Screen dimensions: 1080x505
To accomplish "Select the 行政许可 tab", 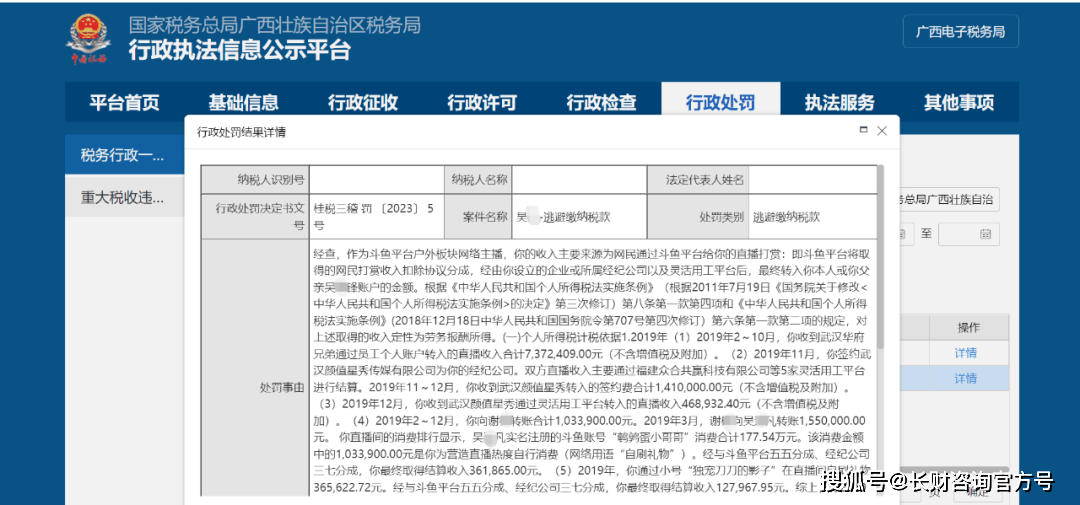I will [x=482, y=103].
